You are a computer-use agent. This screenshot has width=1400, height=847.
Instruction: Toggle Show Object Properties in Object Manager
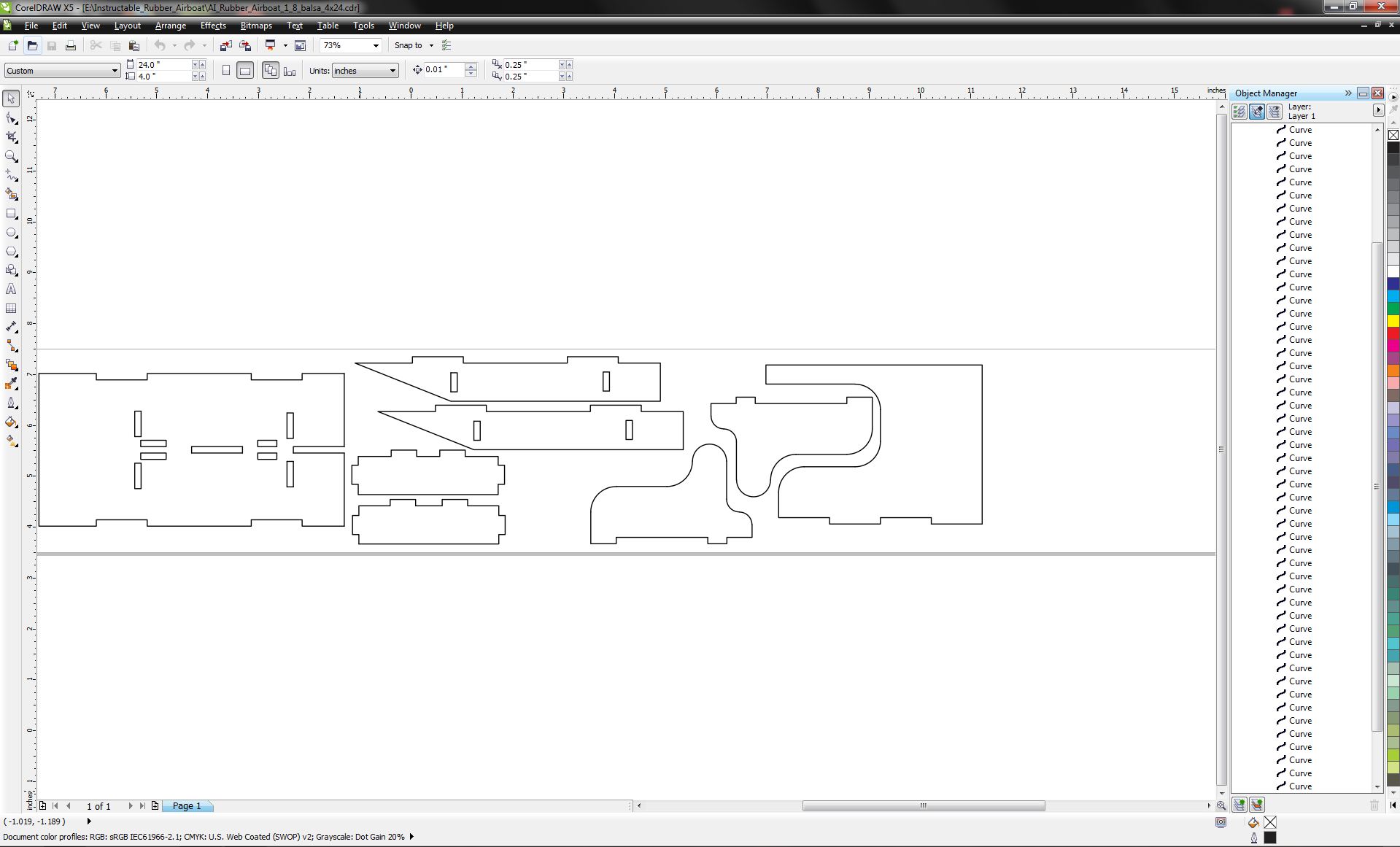click(x=1239, y=112)
